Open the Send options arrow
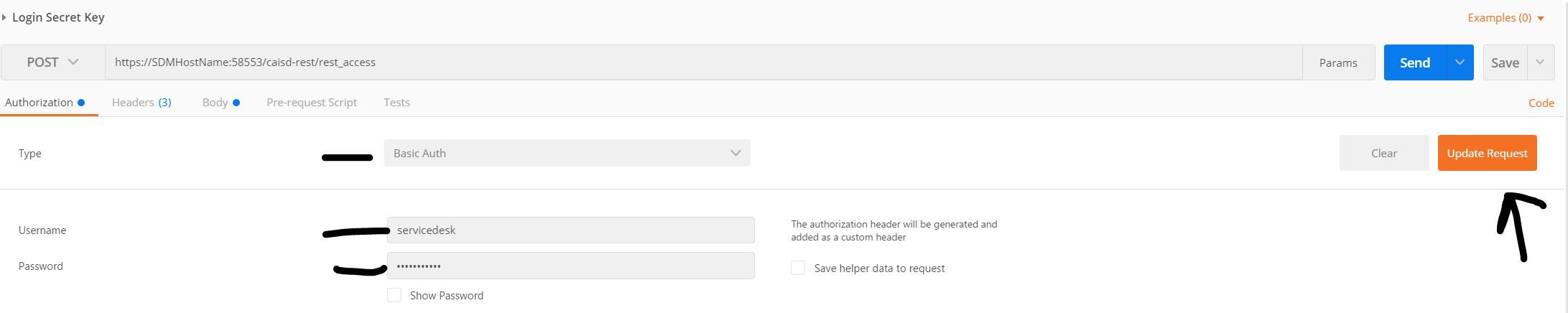Viewport: 1568px width, 313px height. (1460, 62)
